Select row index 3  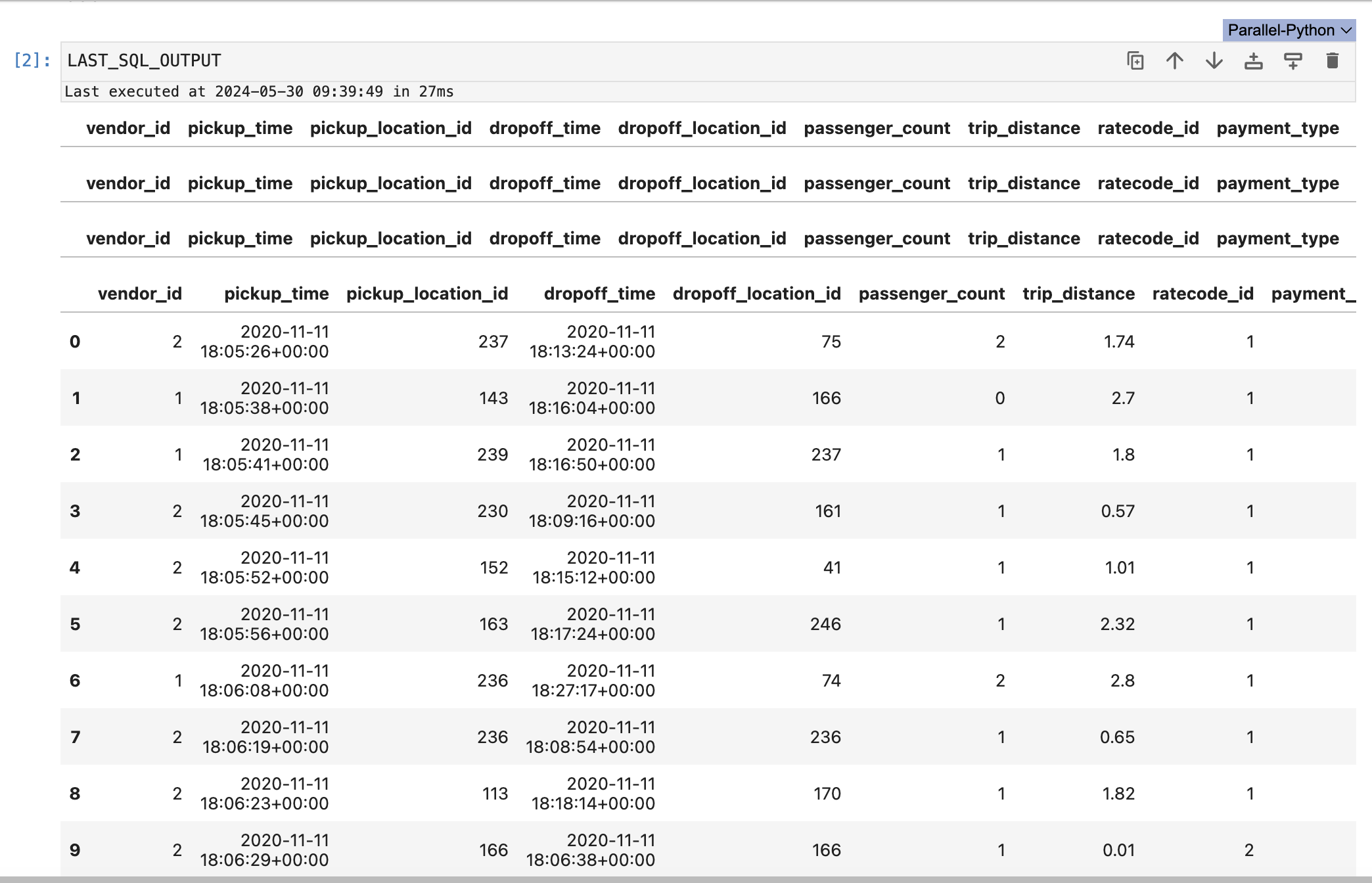[76, 511]
